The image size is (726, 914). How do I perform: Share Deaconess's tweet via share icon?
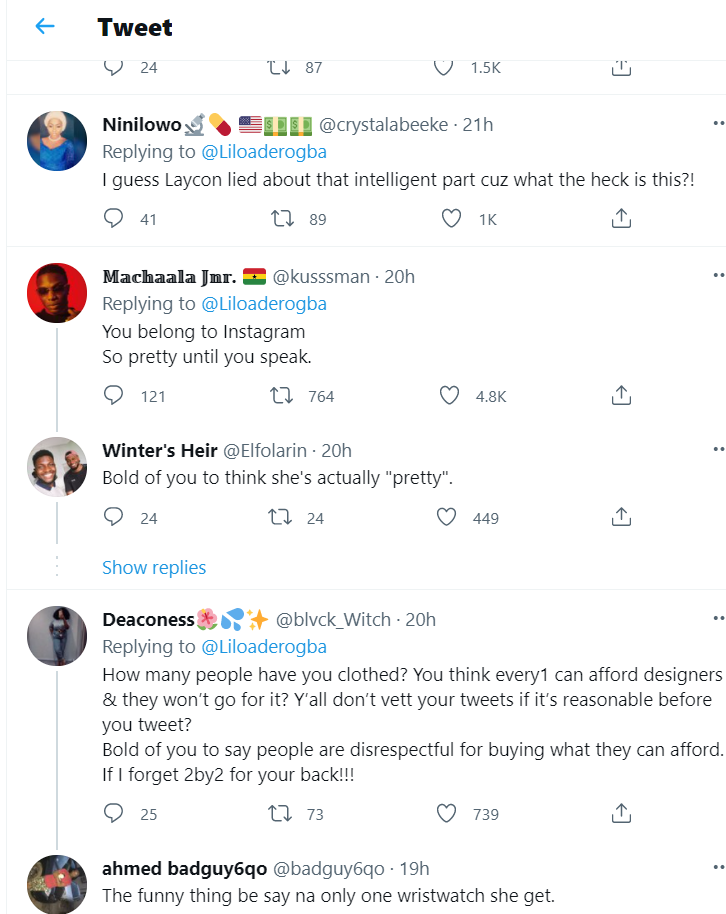[620, 813]
